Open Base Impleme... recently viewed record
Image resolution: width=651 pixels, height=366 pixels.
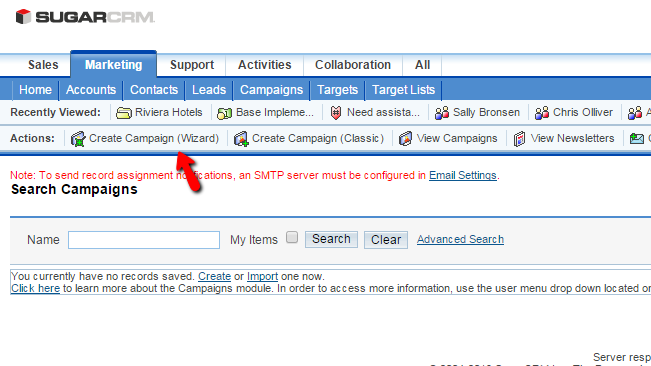click(275, 112)
